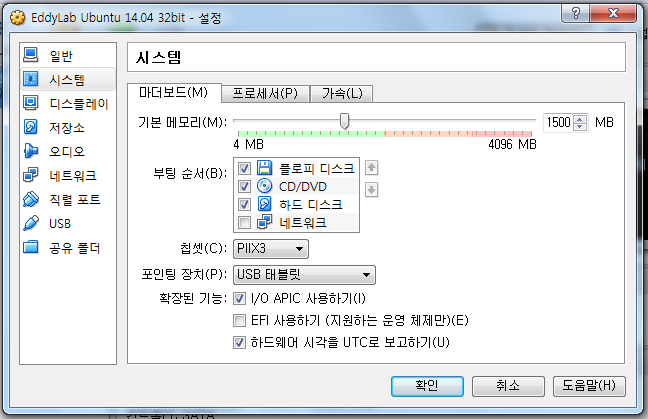This screenshot has width=648, height=419.
Task: Select the 디스플레이 display icon in sidebar
Action: (31, 103)
